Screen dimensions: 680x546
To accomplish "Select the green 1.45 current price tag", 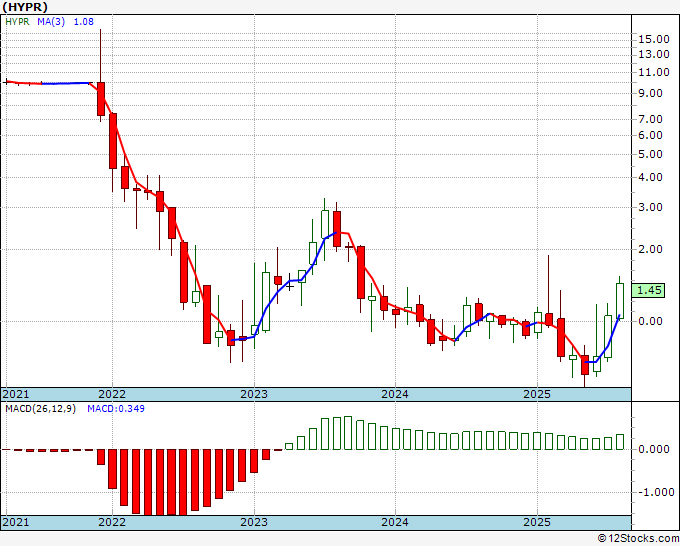I will 648,291.
